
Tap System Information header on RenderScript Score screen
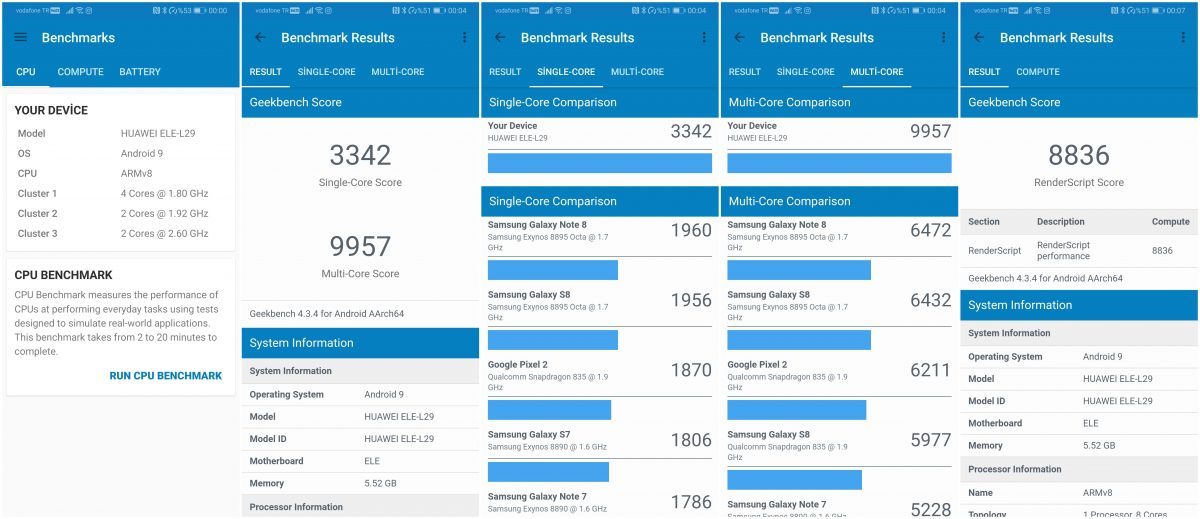1079,305
